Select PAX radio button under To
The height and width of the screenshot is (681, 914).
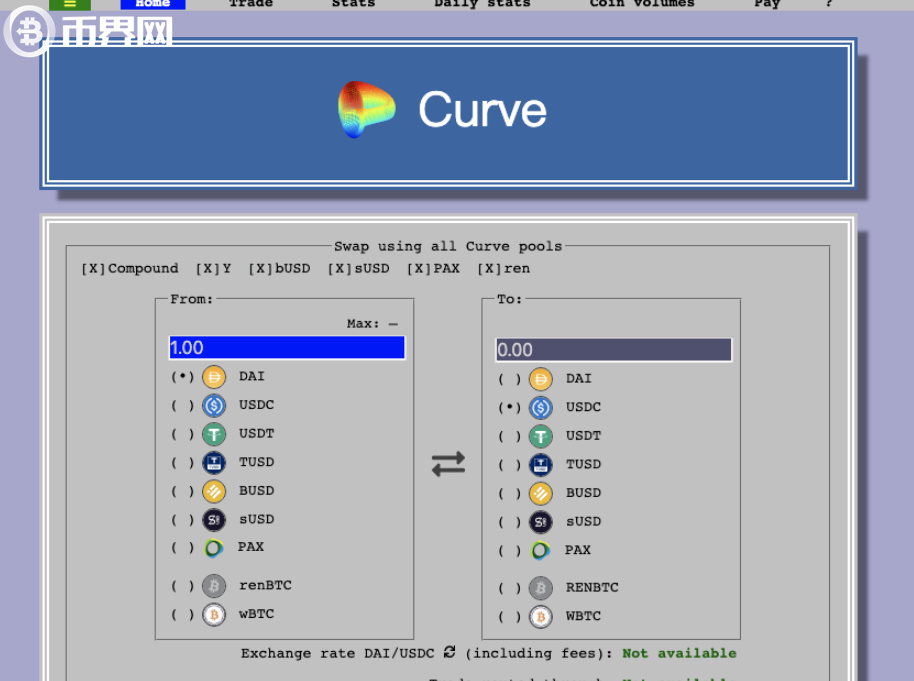[x=509, y=550]
